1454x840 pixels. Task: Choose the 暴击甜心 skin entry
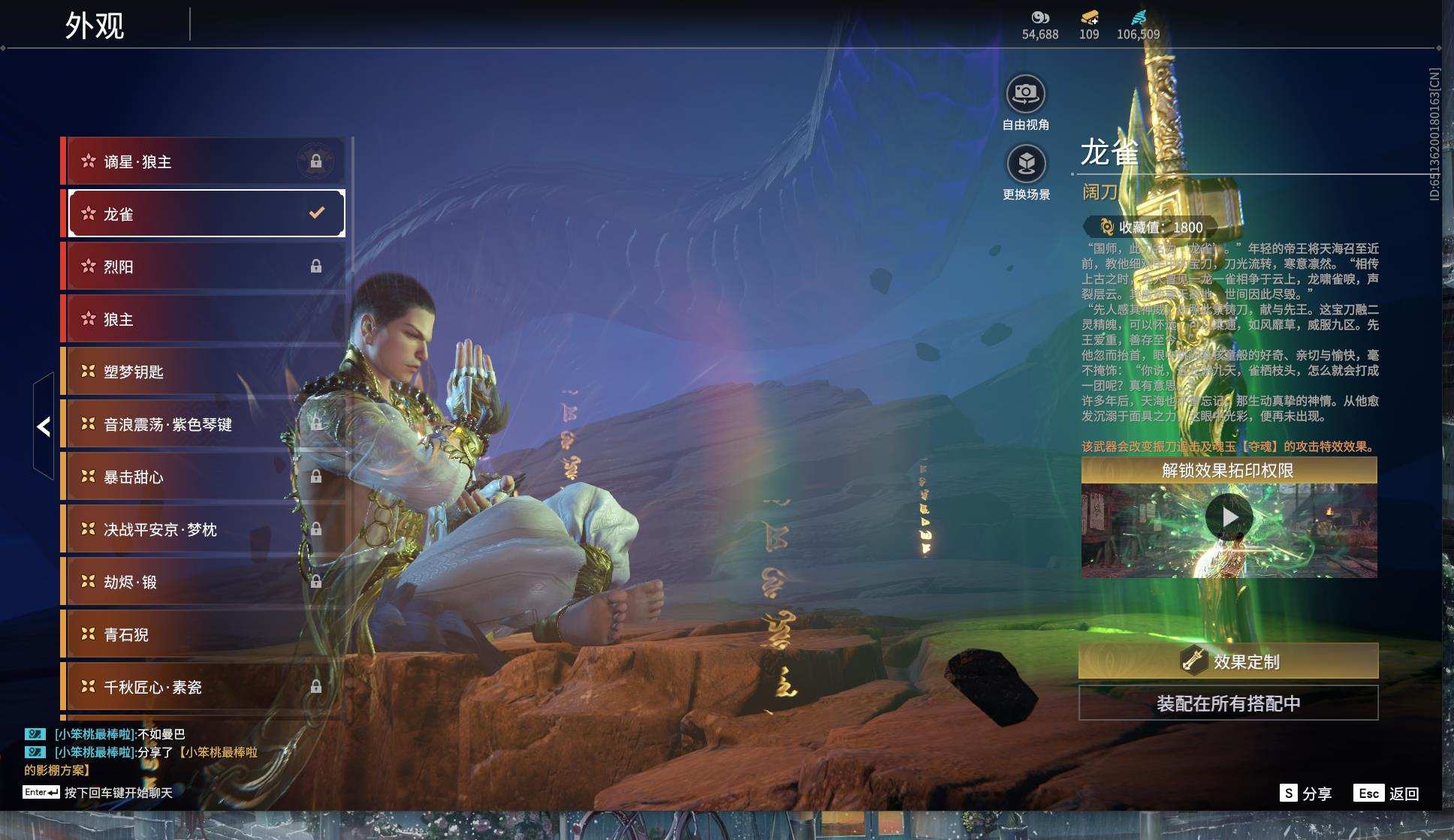click(203, 477)
